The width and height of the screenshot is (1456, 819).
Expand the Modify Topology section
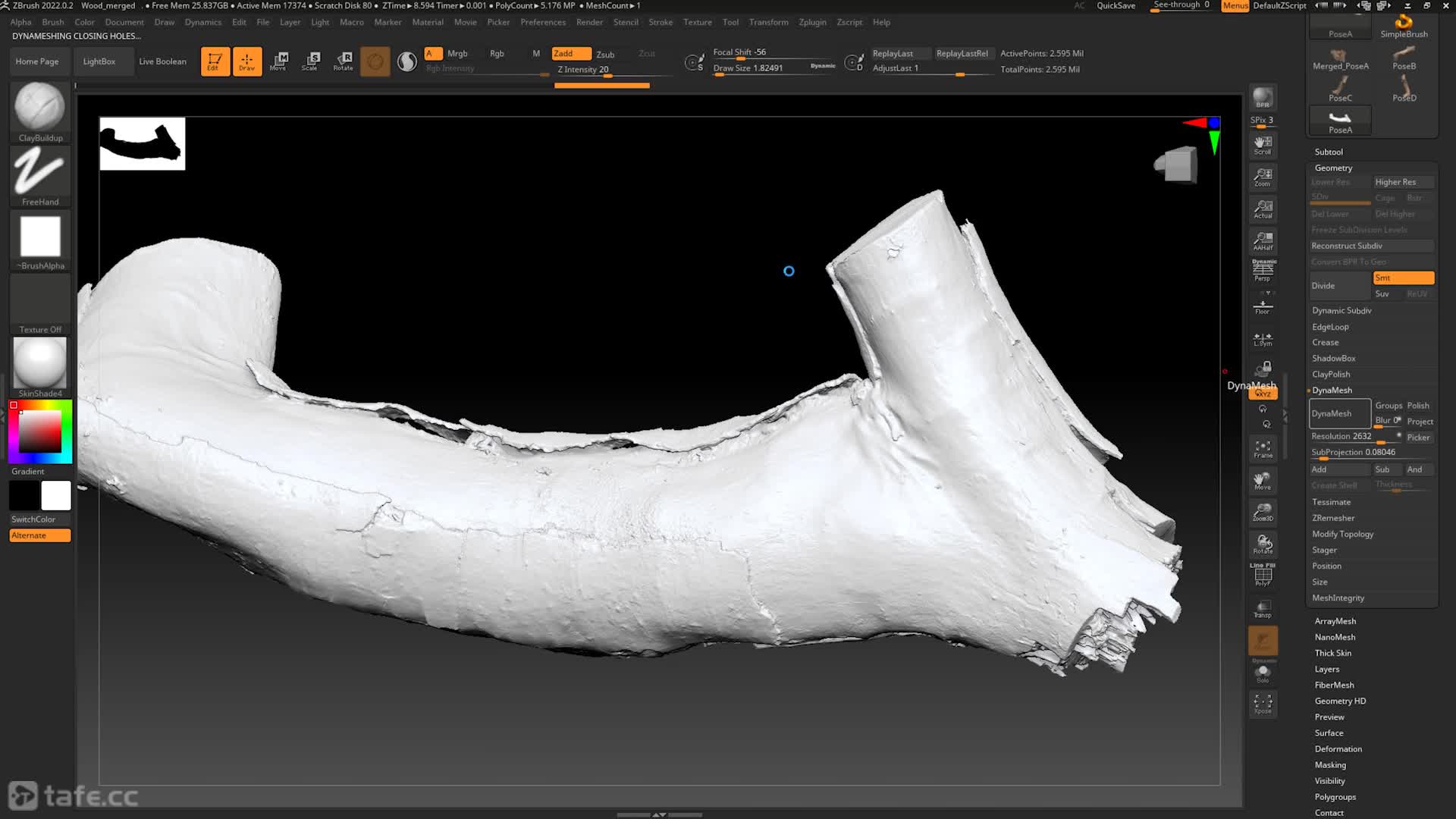tap(1342, 534)
